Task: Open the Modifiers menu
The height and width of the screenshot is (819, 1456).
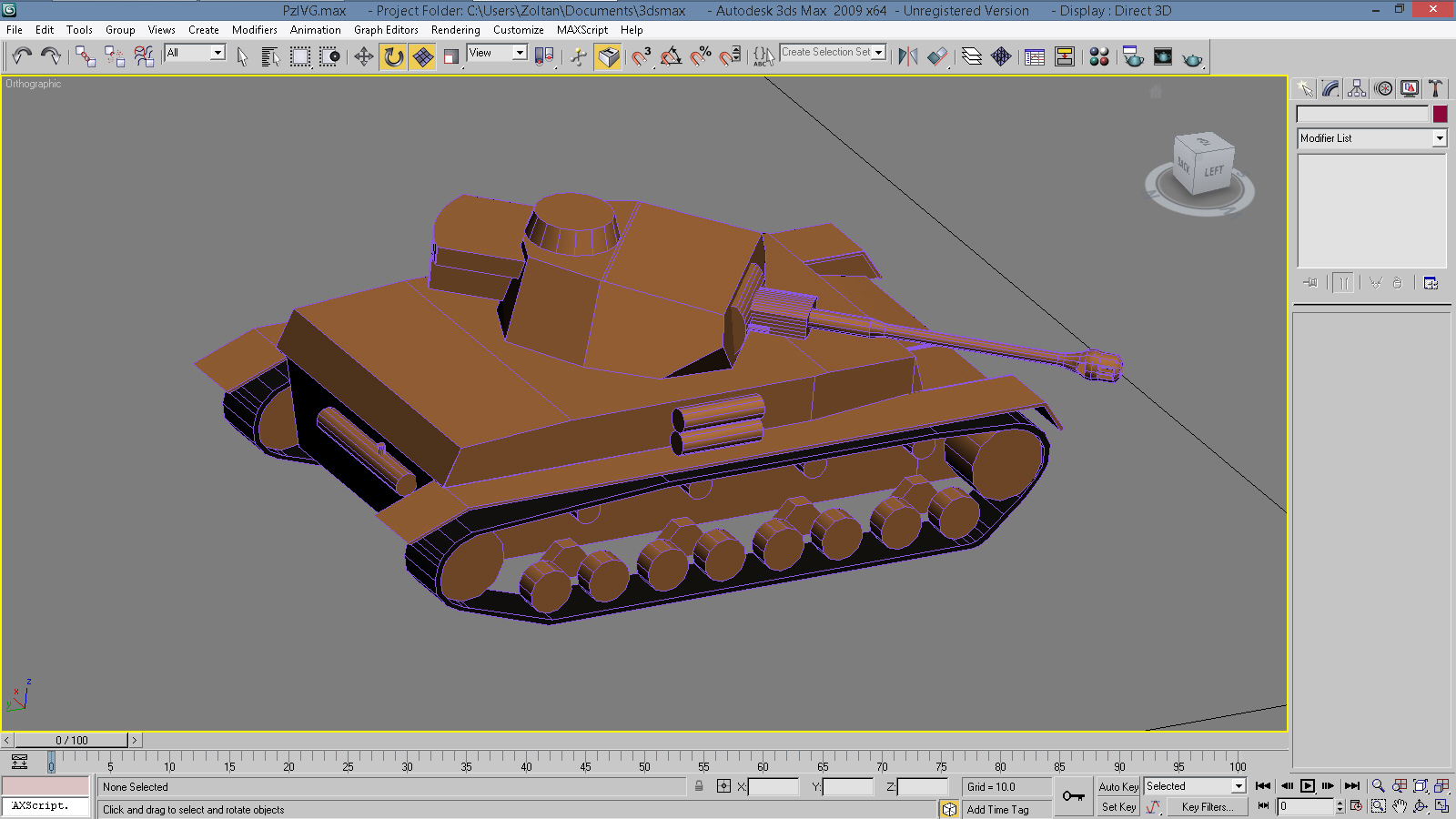Action: tap(255, 30)
